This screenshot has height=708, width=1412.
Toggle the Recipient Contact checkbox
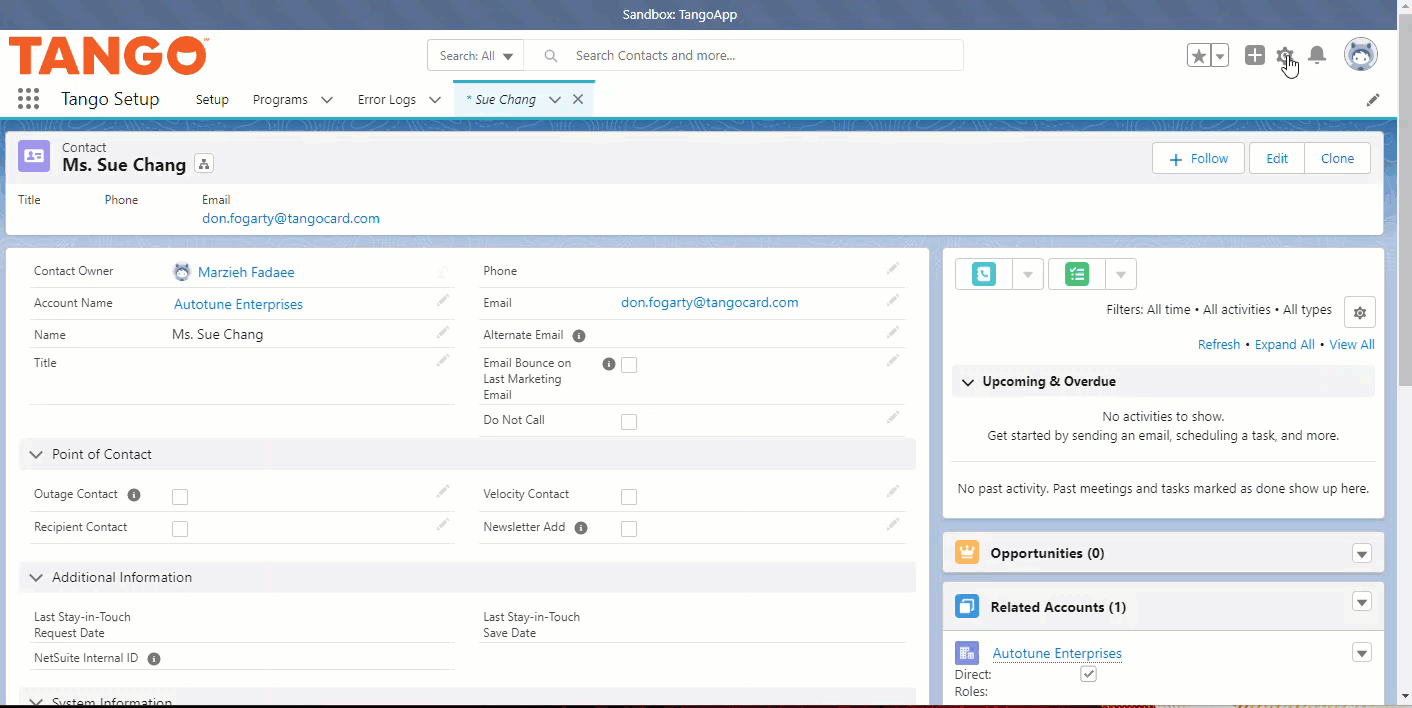180,529
